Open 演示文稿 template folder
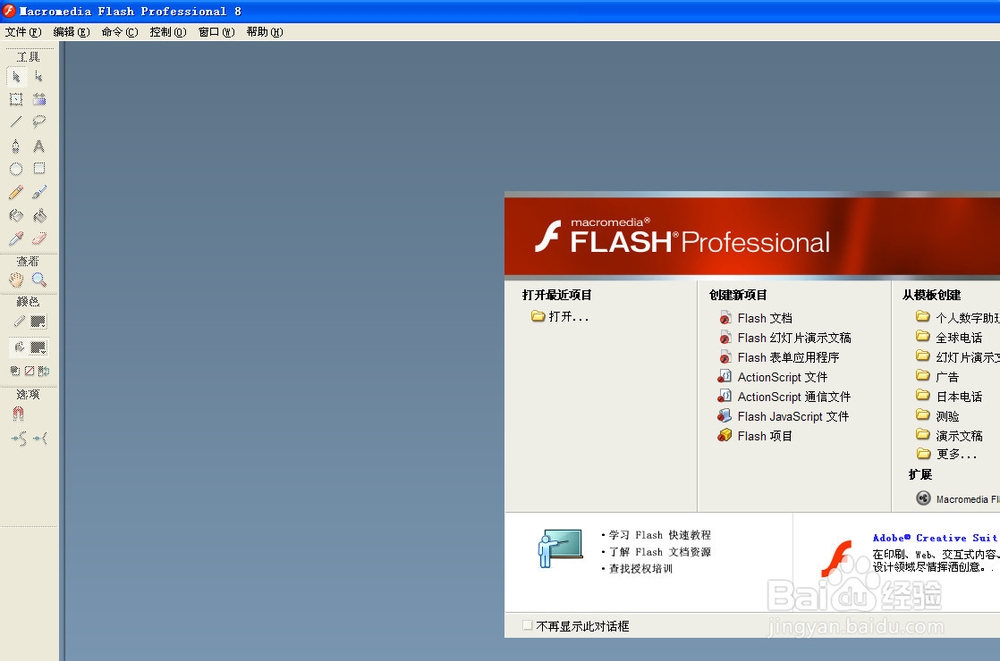 949,436
